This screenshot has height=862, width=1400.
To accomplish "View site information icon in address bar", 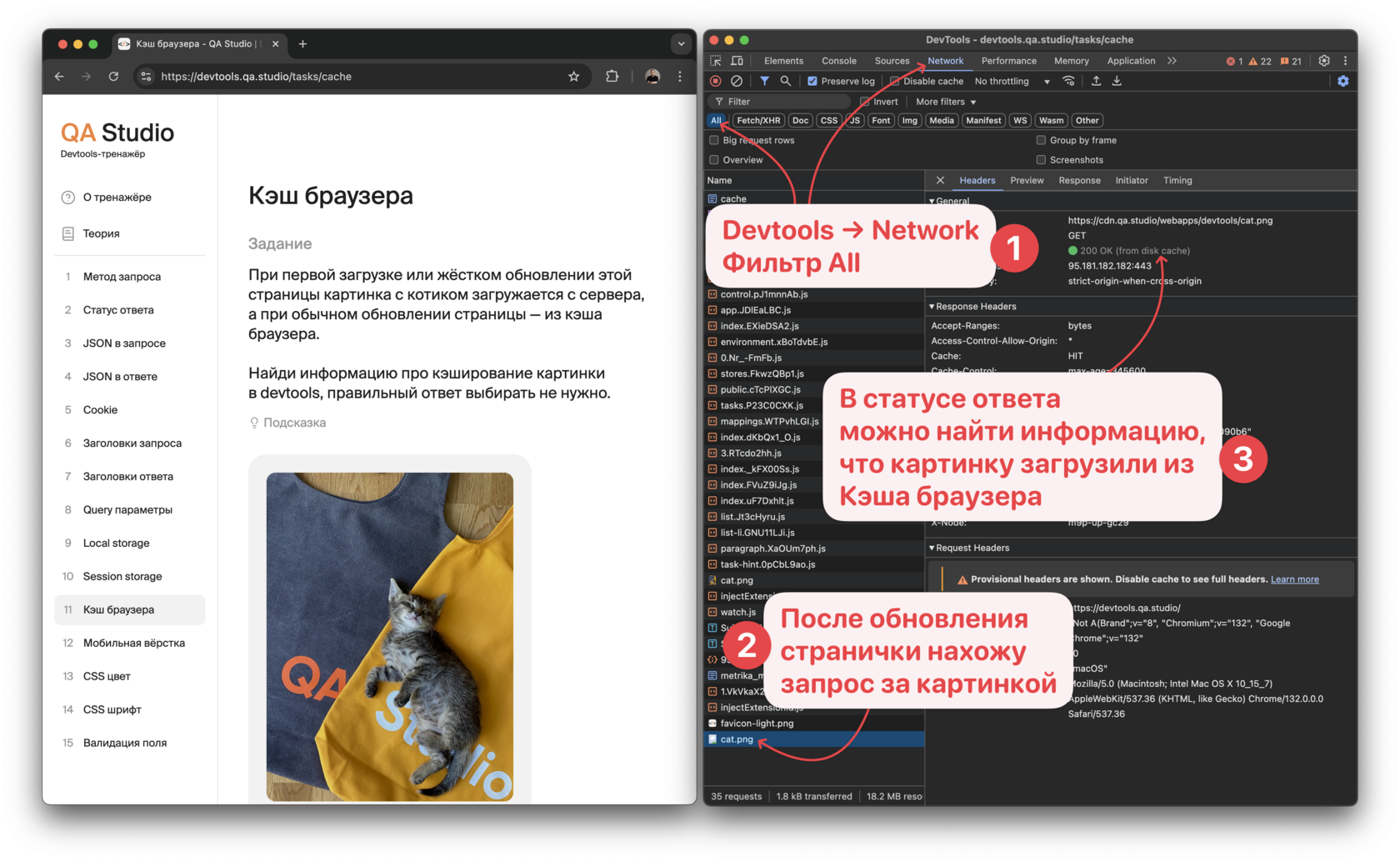I will (x=146, y=76).
